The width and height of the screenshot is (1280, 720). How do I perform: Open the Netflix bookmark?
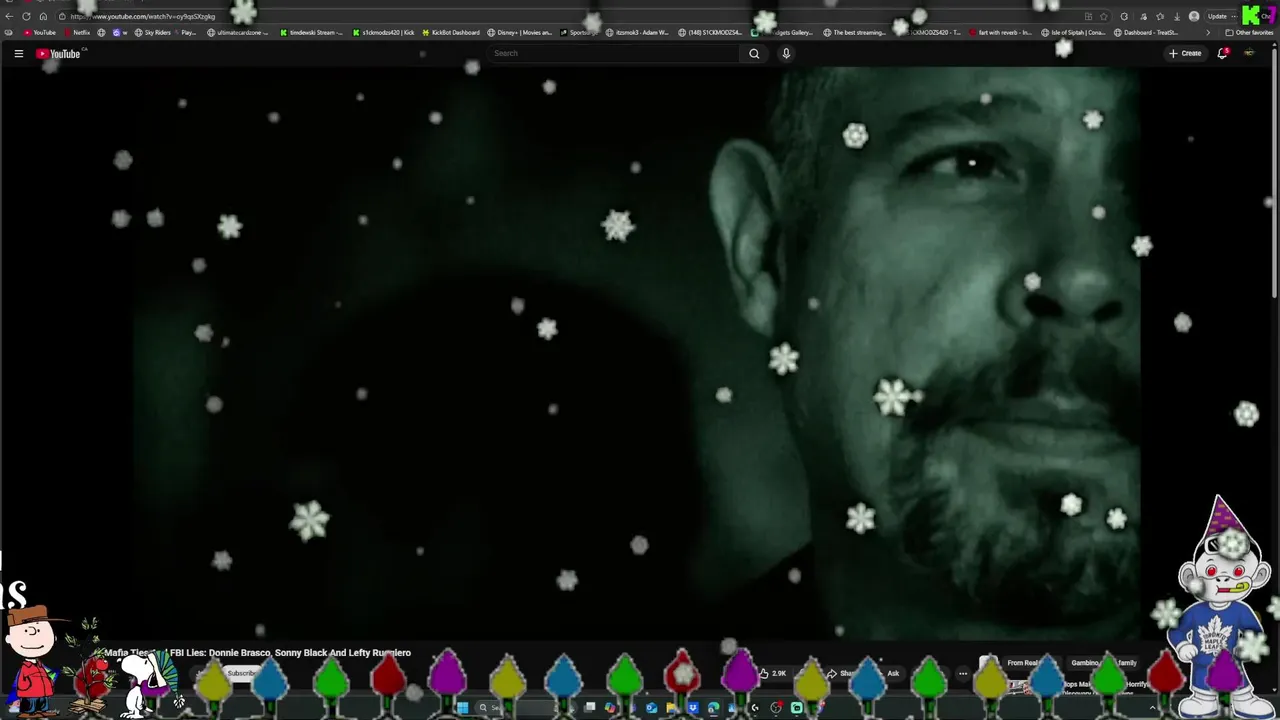[x=76, y=33]
